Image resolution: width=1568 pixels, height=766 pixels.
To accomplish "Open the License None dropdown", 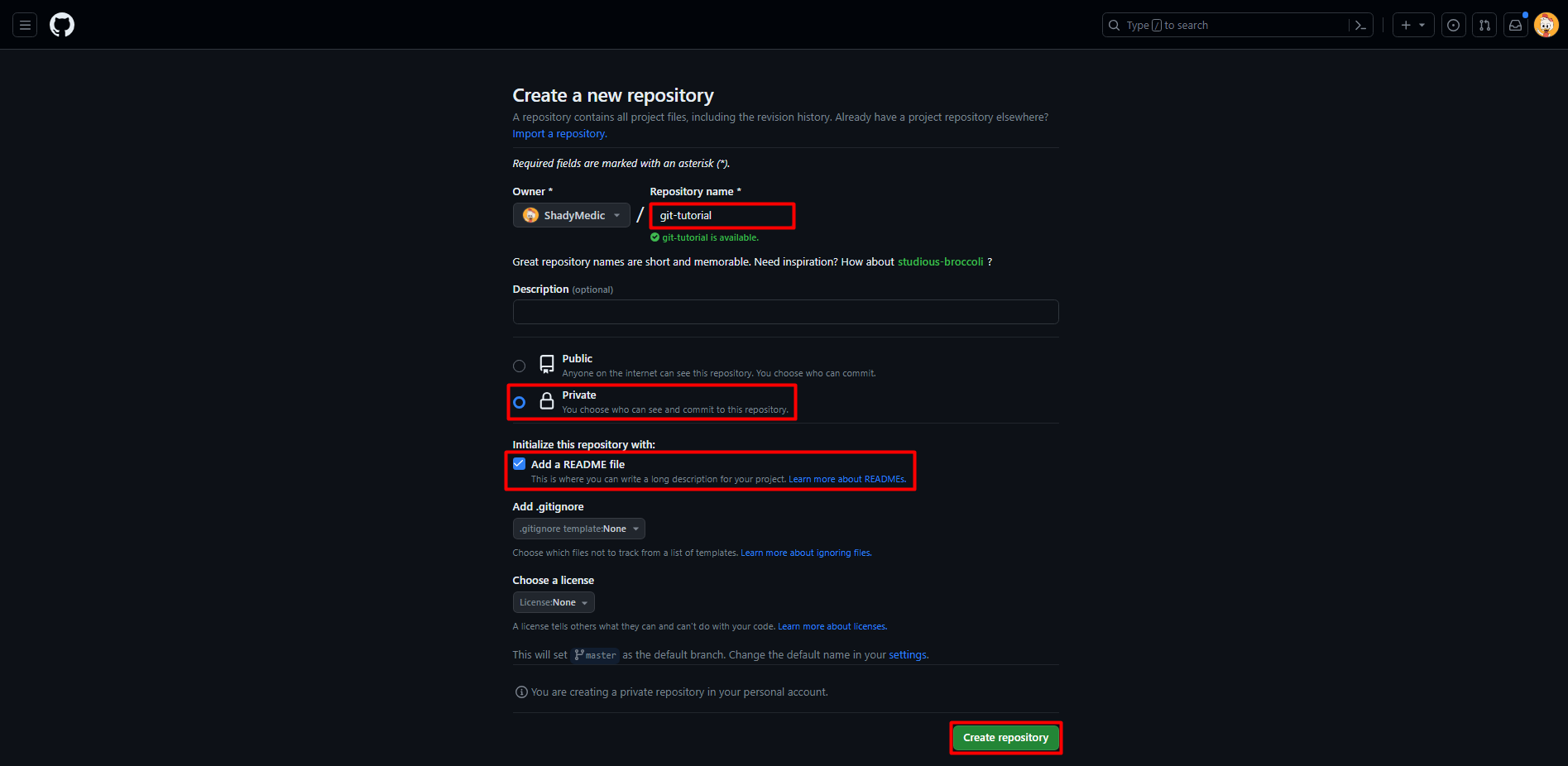I will [x=553, y=602].
